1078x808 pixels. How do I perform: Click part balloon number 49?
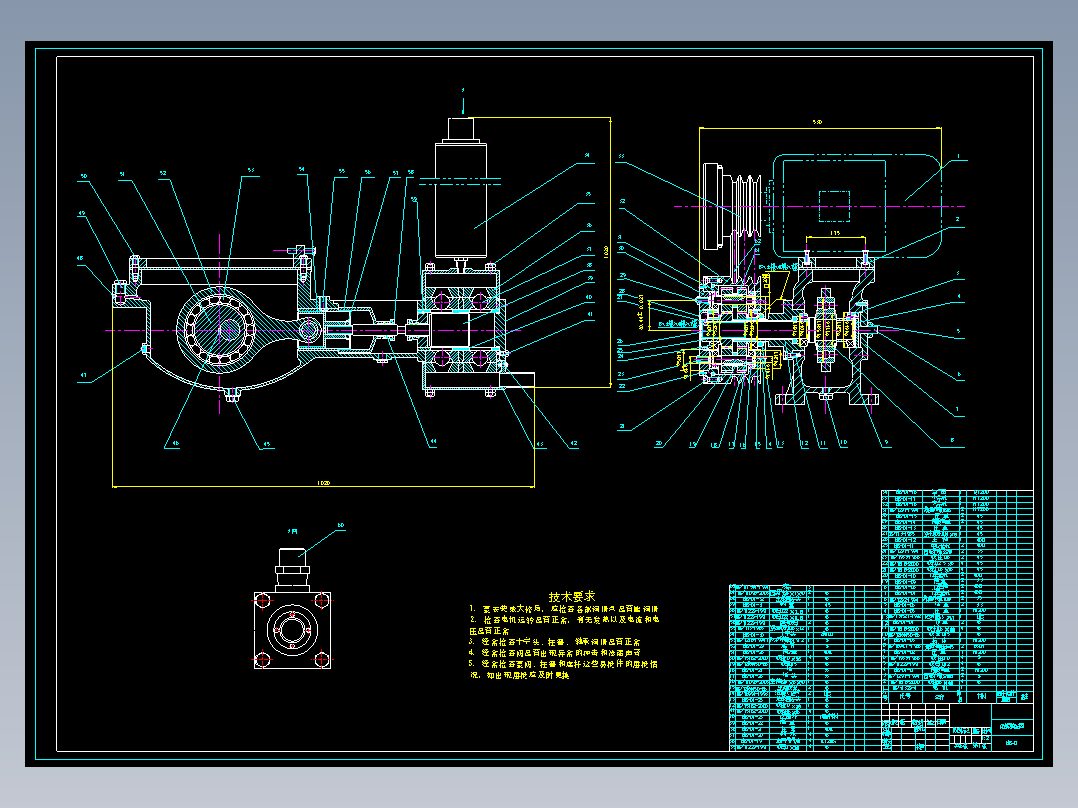pyautogui.click(x=82, y=214)
